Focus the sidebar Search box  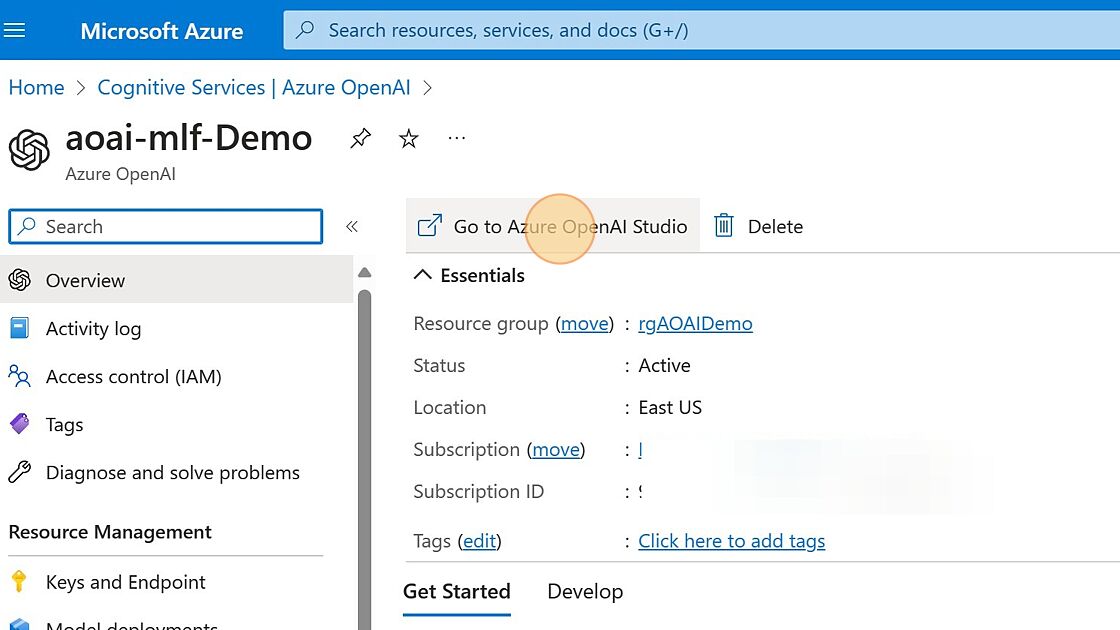coord(166,226)
